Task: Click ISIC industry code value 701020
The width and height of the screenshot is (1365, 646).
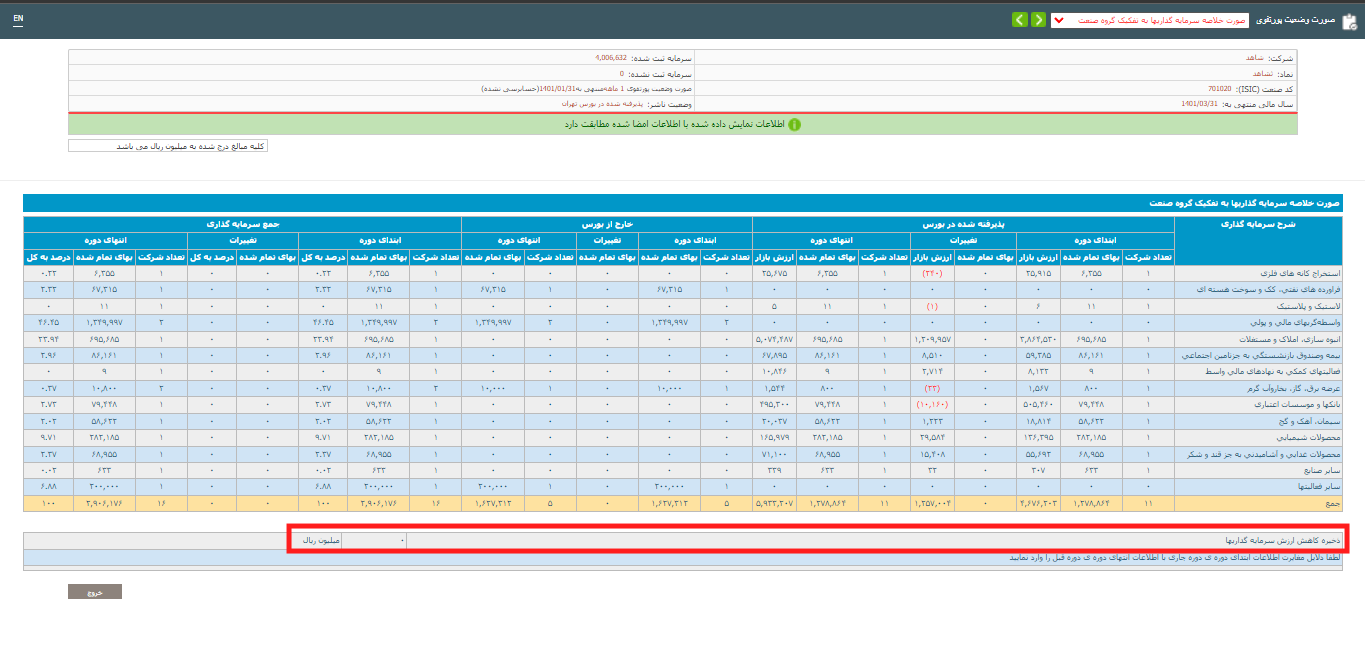Action: pos(1219,89)
